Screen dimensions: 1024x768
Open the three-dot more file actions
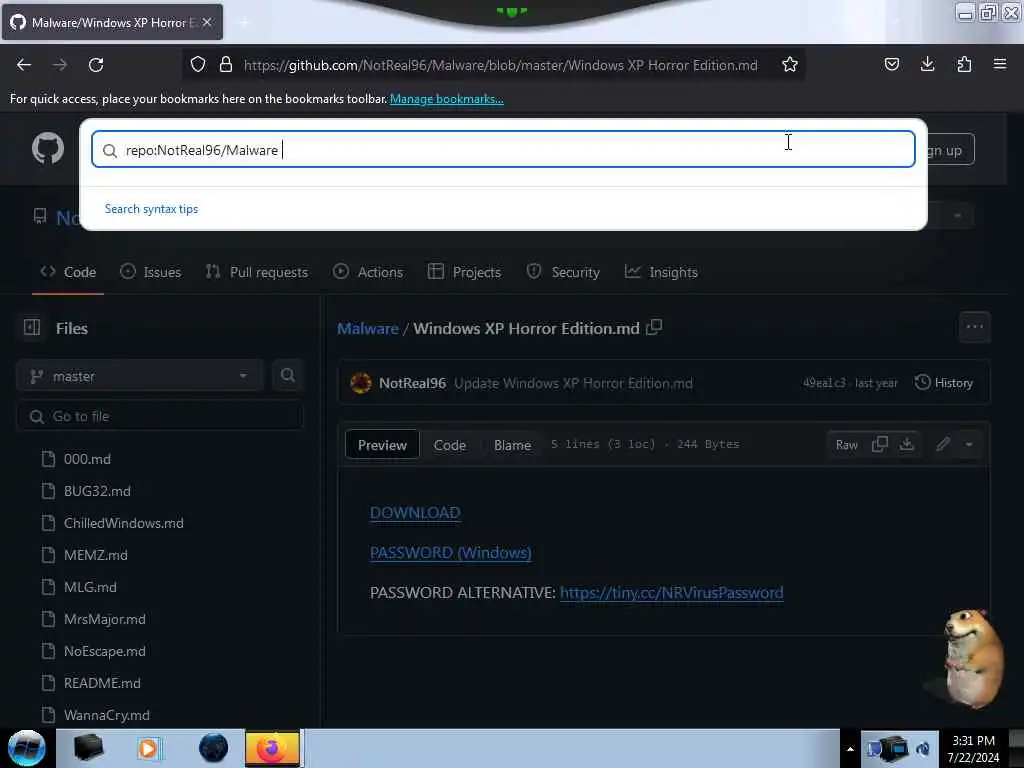pyautogui.click(x=974, y=327)
